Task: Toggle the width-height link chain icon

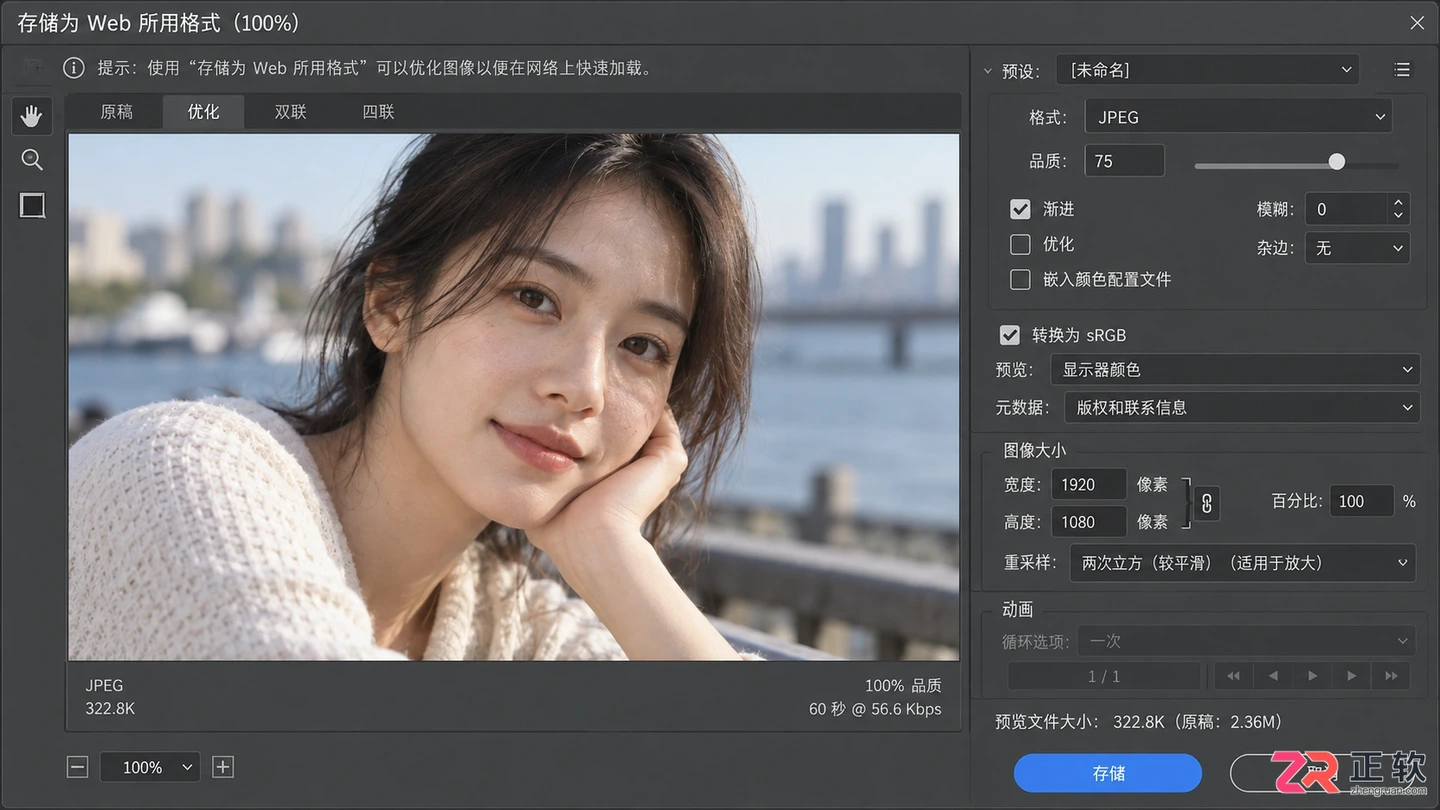Action: pos(1207,503)
